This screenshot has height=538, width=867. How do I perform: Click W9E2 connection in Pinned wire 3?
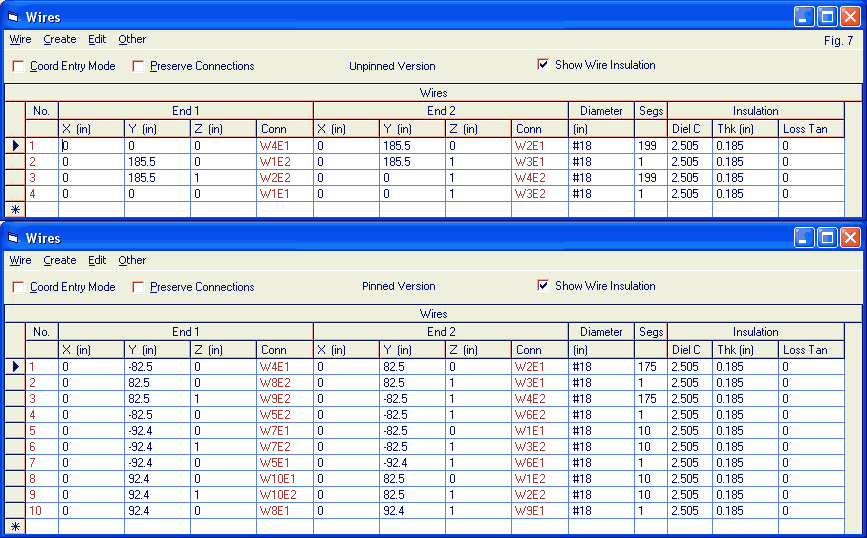tap(285, 399)
